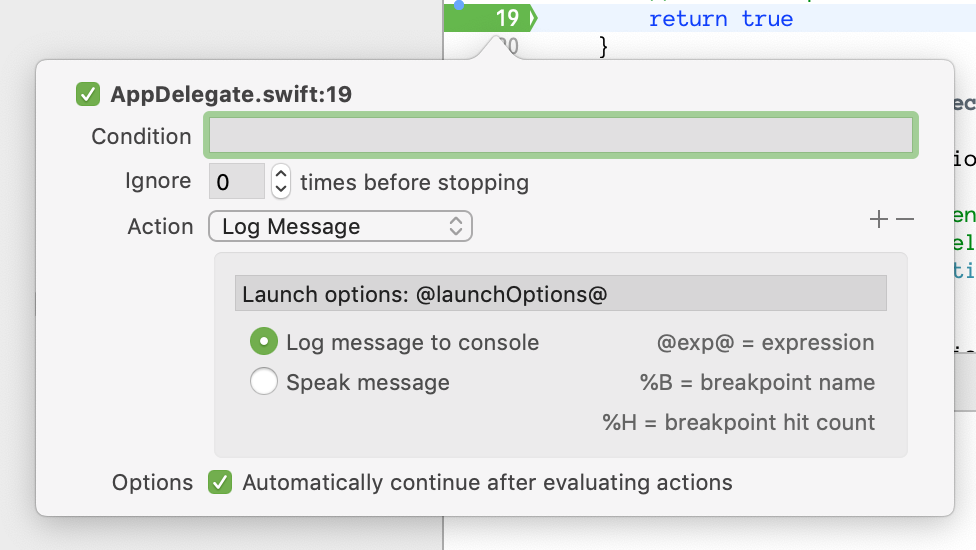Image resolution: width=976 pixels, height=550 pixels.
Task: Open the Action dropdown showing Log Message
Action: 340,227
